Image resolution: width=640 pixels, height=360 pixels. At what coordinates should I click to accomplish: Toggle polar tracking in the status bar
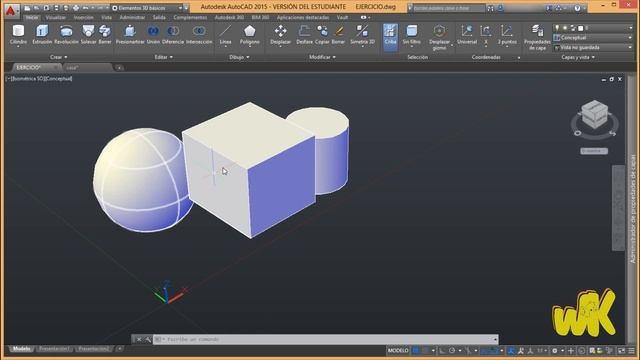point(452,351)
